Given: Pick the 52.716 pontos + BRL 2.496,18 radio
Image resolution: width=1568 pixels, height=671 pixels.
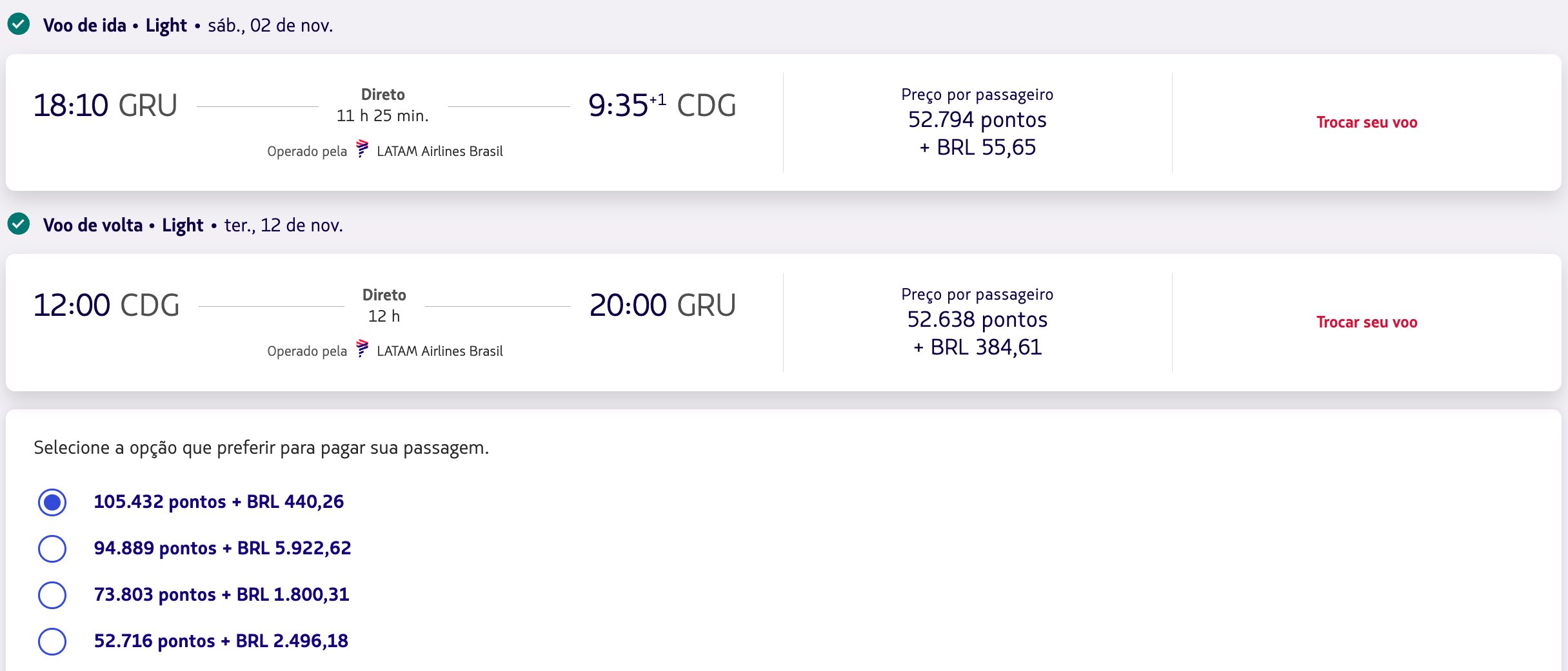Looking at the screenshot, I should coord(52,641).
